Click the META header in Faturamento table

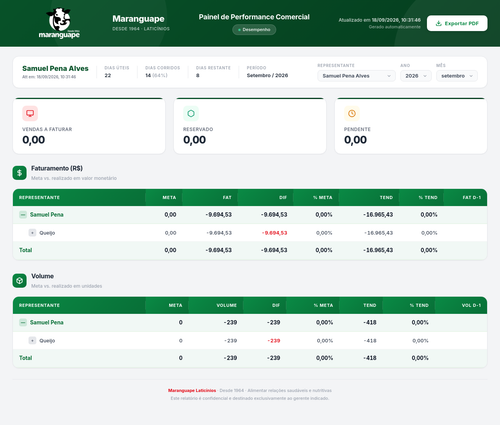pos(169,198)
